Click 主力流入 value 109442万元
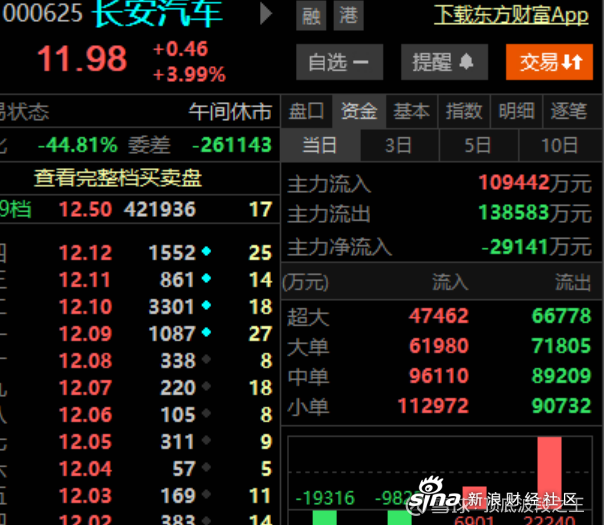The height and width of the screenshot is (525, 604). pos(535,183)
